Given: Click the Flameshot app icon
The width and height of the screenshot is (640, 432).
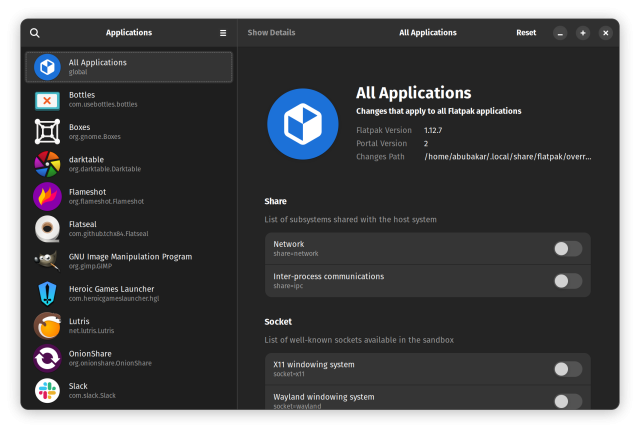Looking at the screenshot, I should pos(47,196).
